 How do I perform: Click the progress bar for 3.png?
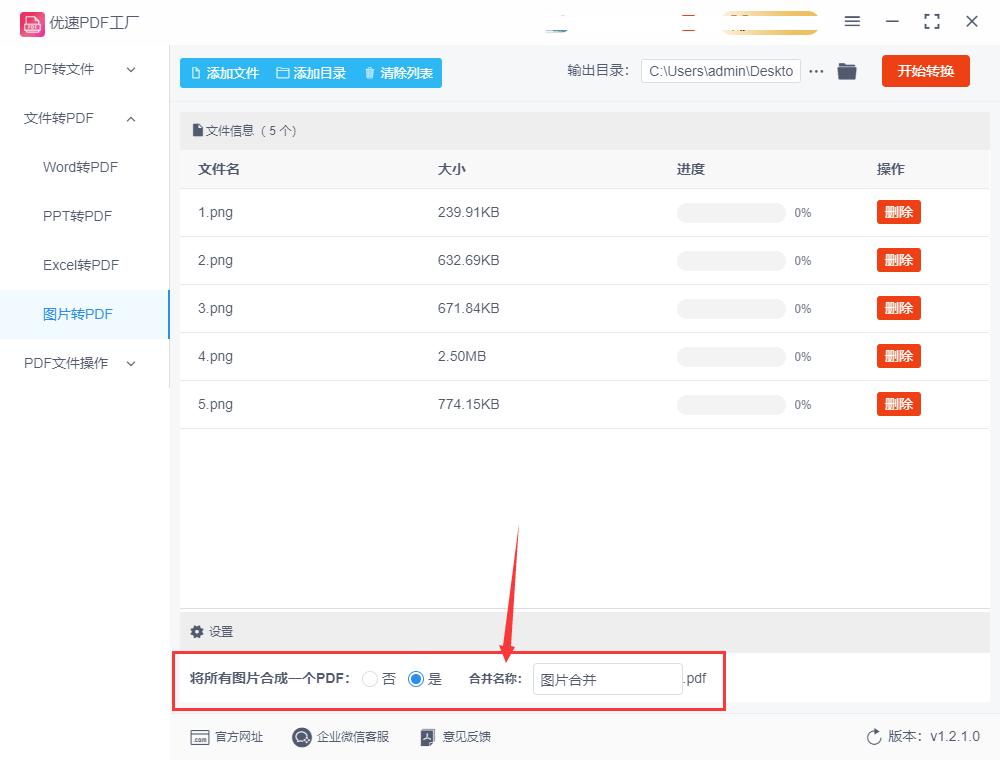[731, 308]
